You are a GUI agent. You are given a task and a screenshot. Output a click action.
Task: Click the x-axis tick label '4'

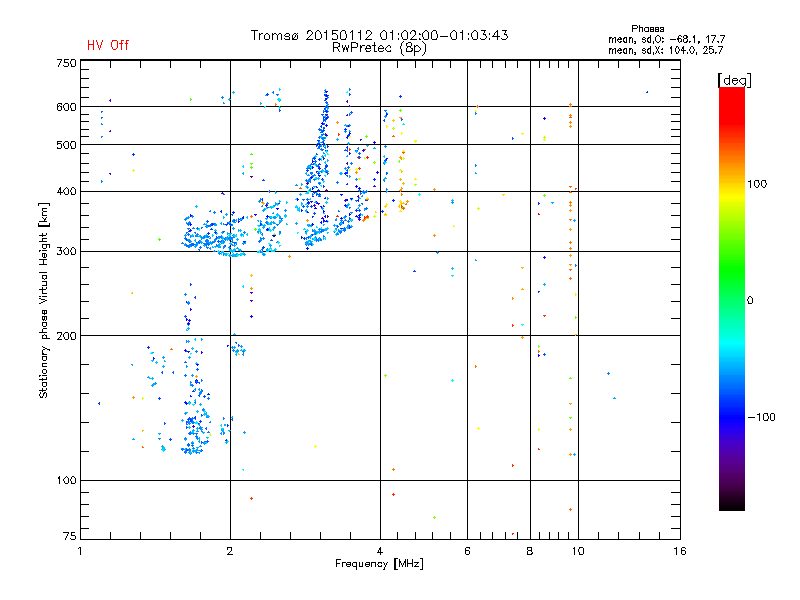[x=380, y=552]
